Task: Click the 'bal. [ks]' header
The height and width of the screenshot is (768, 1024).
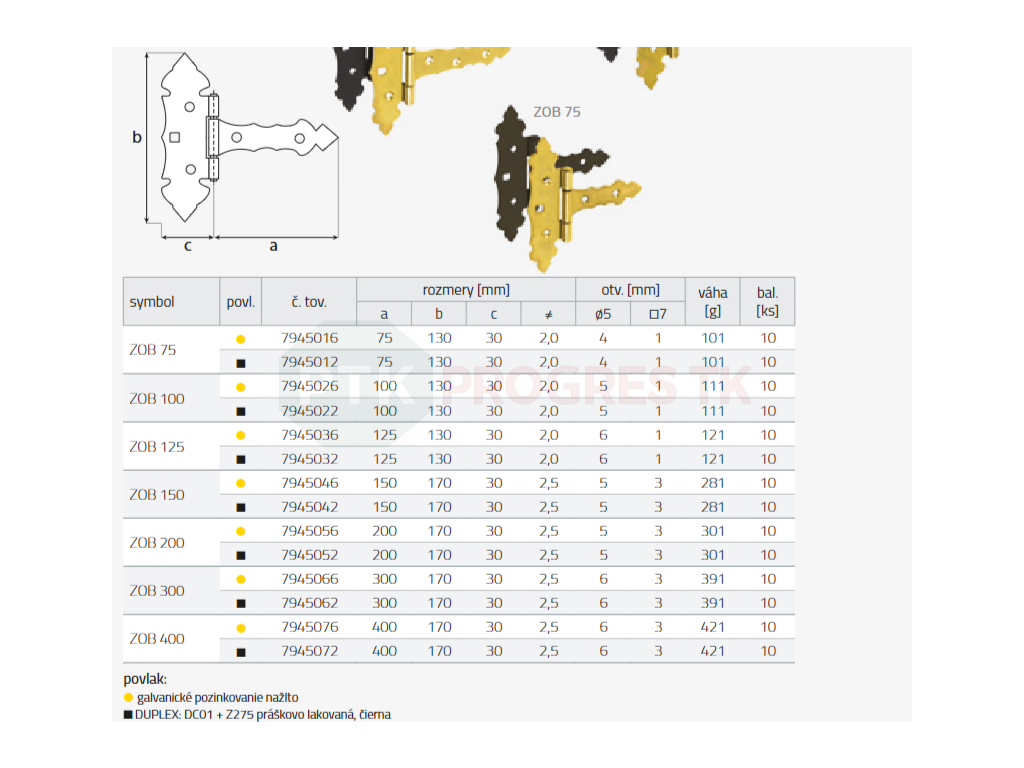Action: point(767,302)
